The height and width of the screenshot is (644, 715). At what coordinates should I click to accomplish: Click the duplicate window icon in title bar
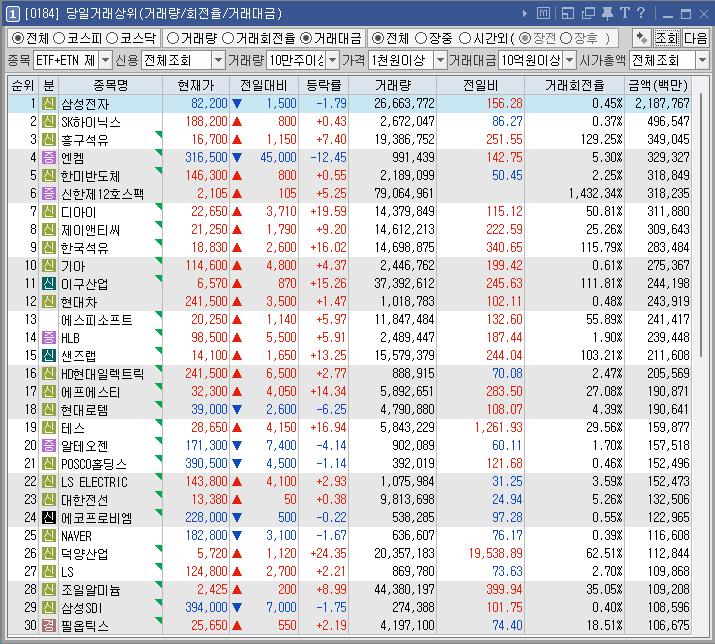pyautogui.click(x=588, y=13)
